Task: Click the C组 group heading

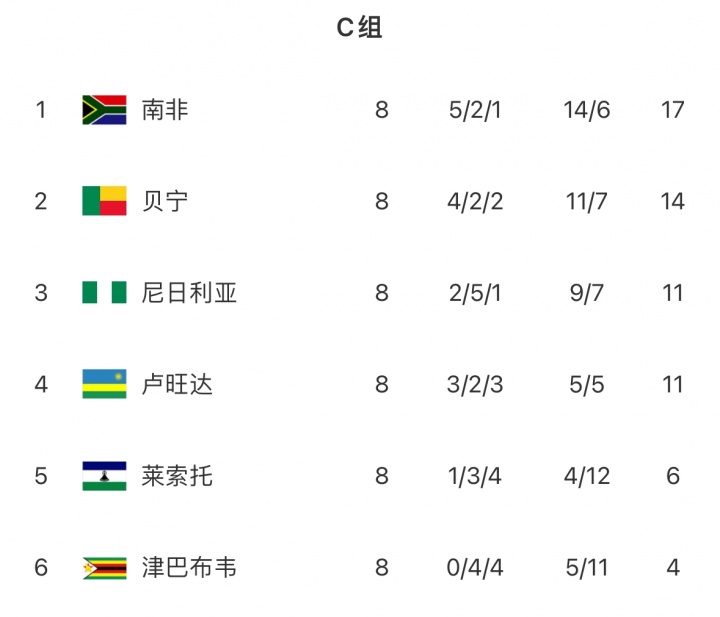Action: coord(359,28)
